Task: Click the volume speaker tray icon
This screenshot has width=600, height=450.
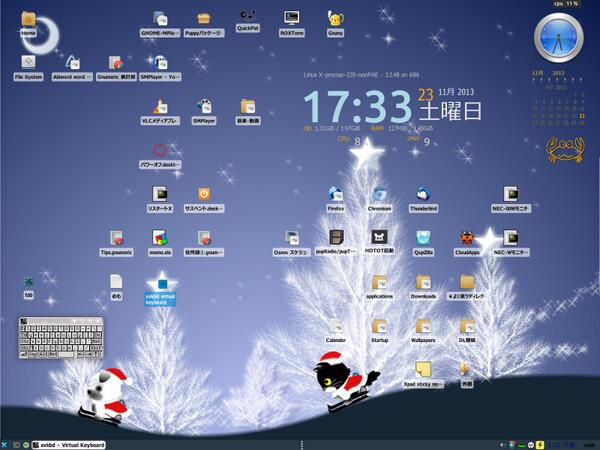Action: click(x=503, y=445)
